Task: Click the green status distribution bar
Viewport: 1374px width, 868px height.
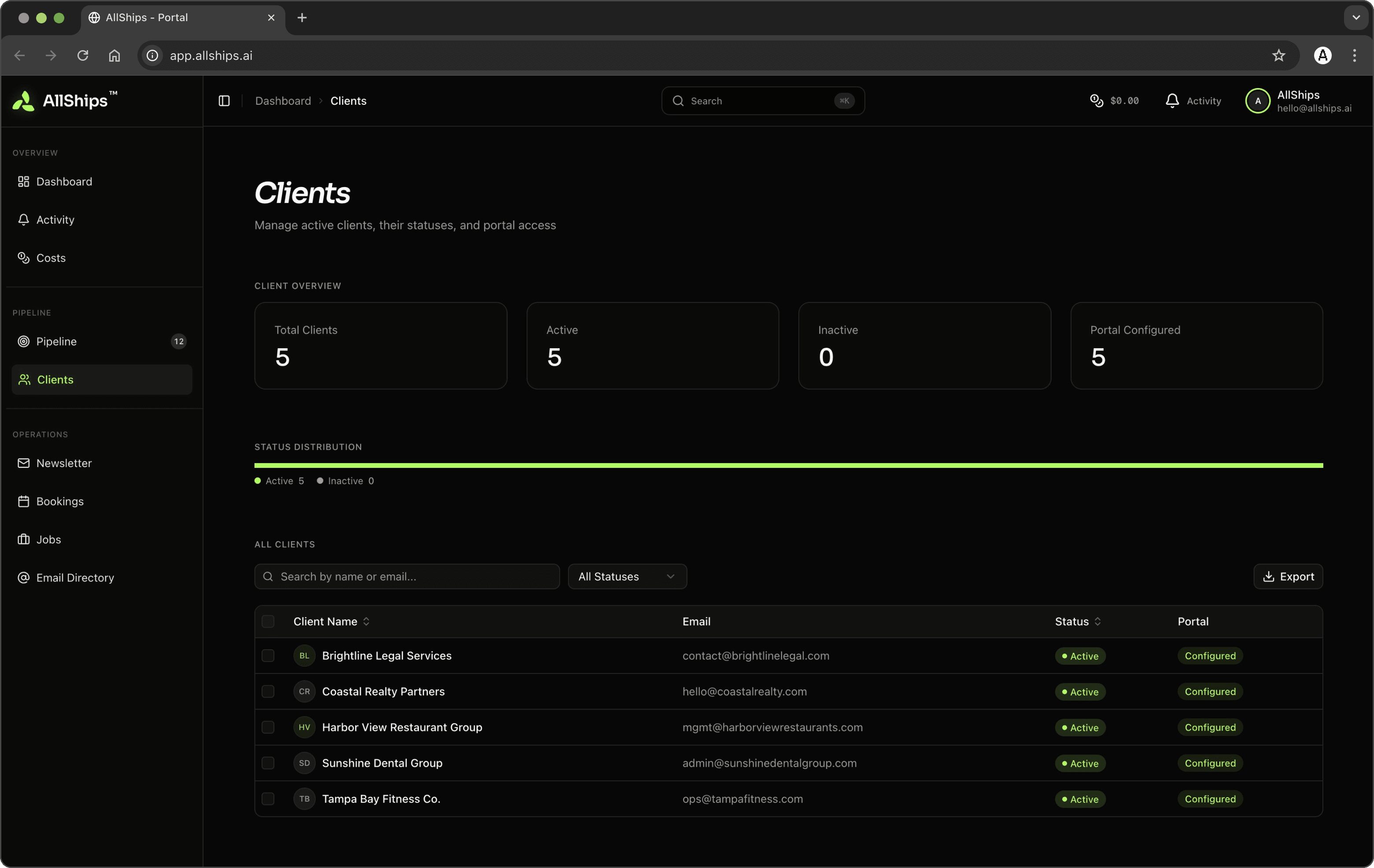Action: point(789,465)
